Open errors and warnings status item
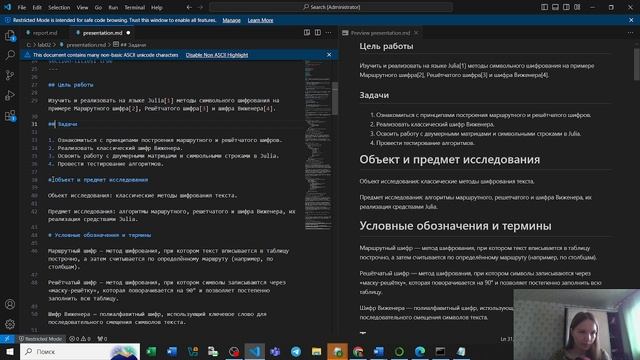Viewport: 640px width, 360px height. tap(80, 339)
